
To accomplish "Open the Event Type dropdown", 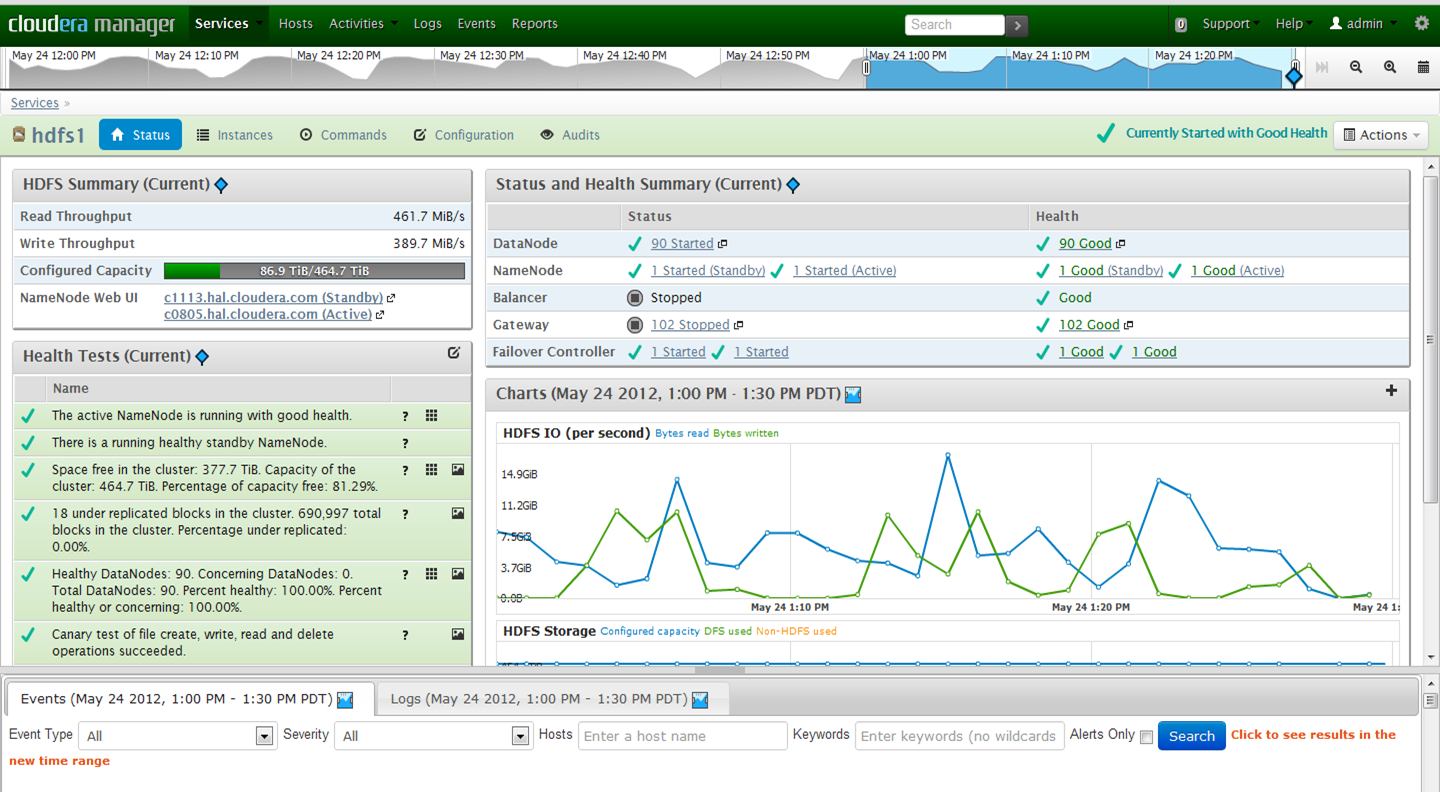I will [177, 736].
